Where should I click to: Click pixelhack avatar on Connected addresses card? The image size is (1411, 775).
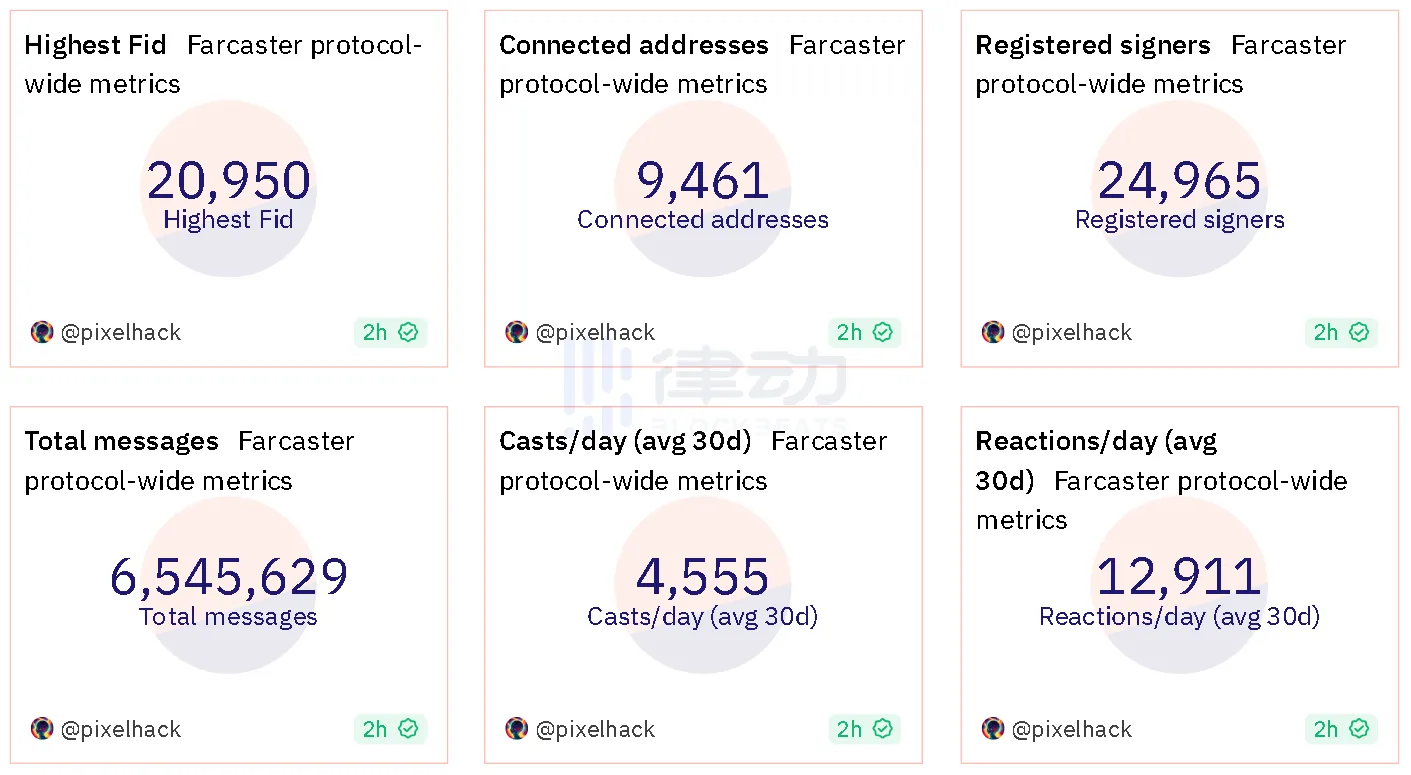click(516, 332)
